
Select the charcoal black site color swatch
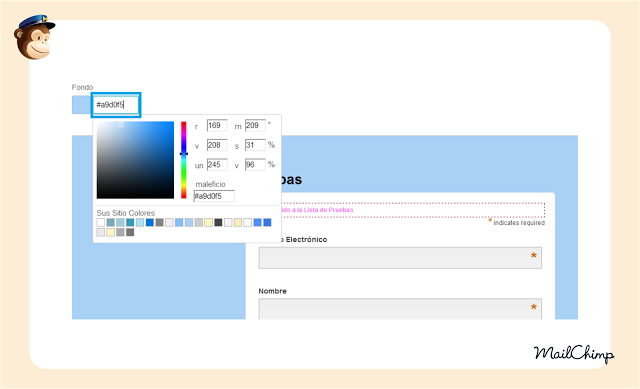(218, 222)
